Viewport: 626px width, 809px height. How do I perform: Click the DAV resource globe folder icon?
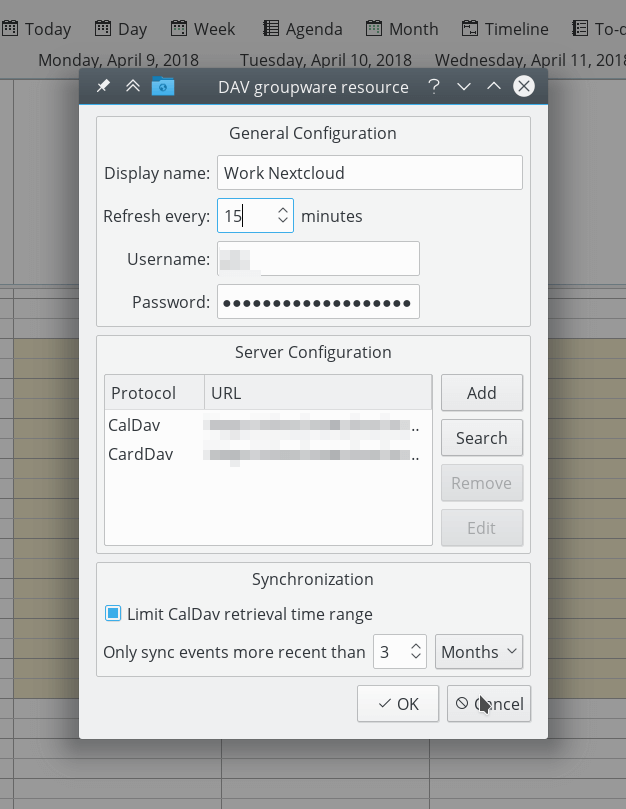click(162, 87)
